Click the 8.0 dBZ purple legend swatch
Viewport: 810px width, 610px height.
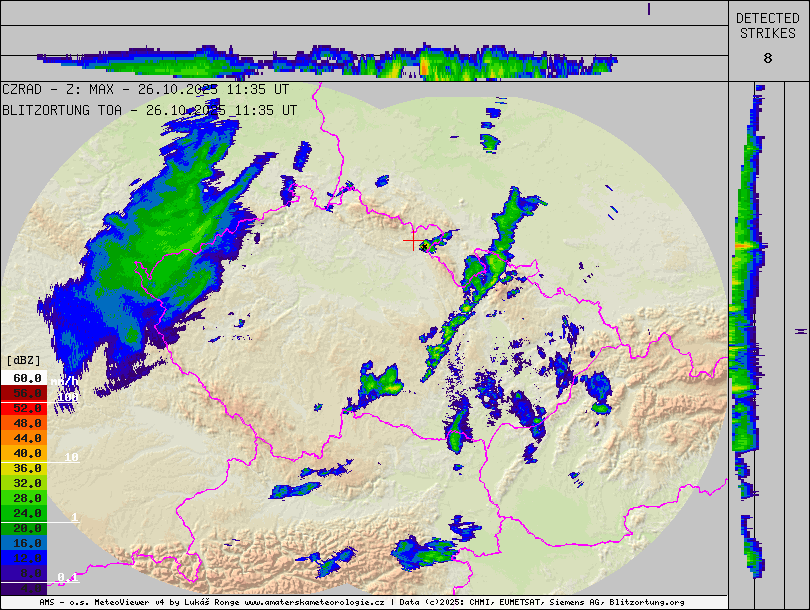tap(25, 573)
